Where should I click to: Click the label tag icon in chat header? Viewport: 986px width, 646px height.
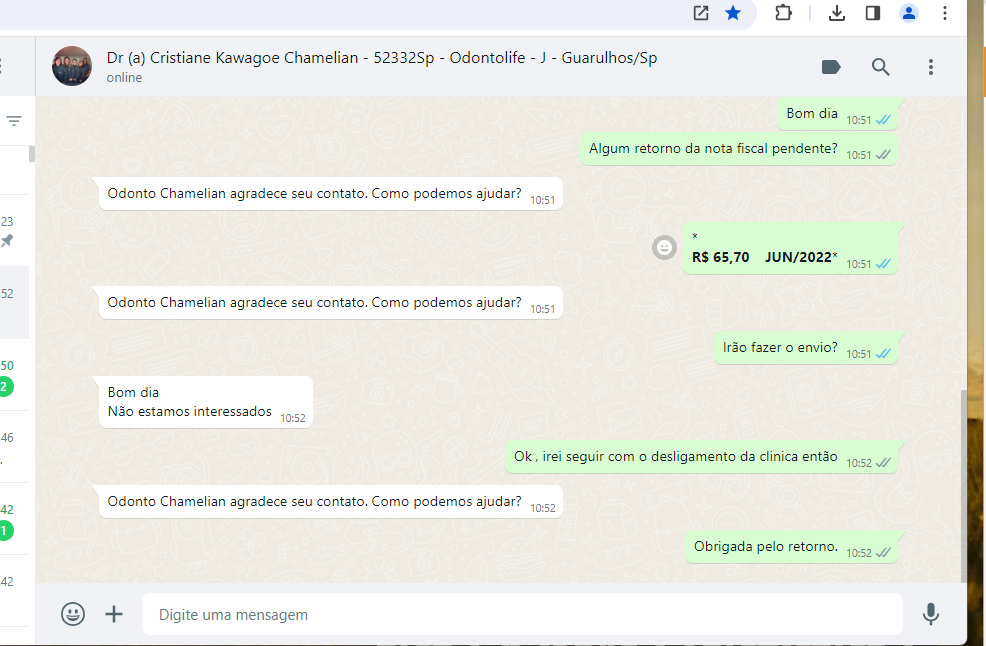coord(831,67)
